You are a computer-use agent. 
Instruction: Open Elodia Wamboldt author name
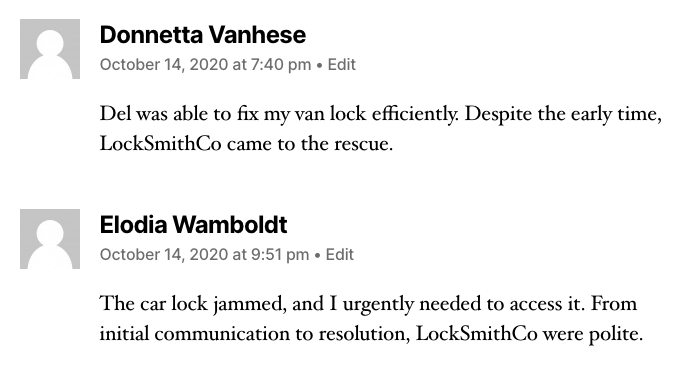[194, 225]
